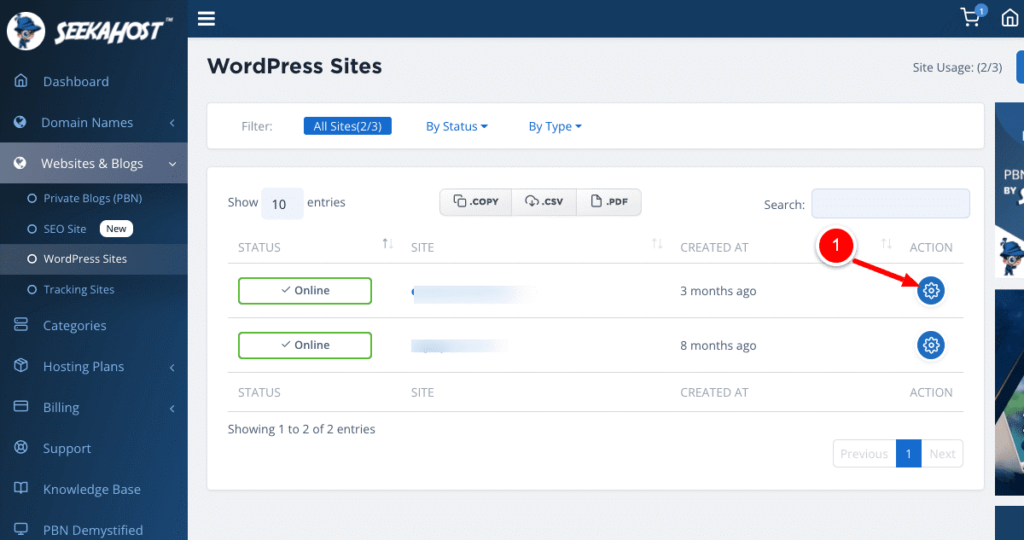Open settings gear for first site

click(931, 291)
